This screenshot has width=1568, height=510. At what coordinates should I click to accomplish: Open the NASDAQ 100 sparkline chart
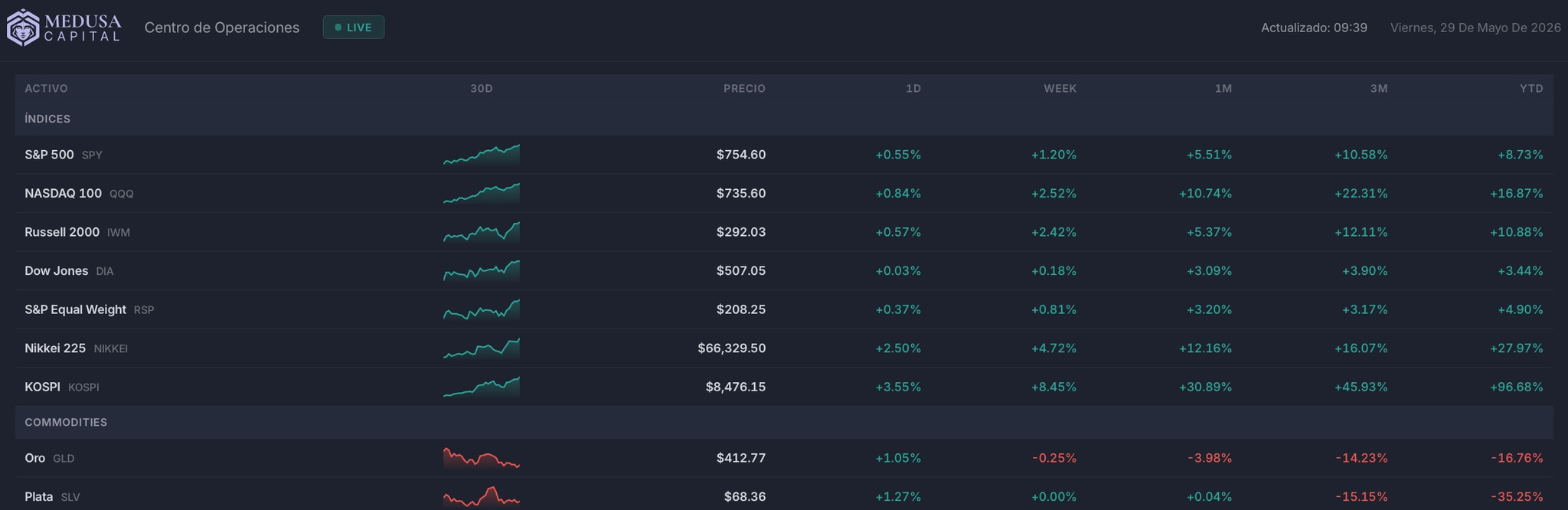click(482, 193)
